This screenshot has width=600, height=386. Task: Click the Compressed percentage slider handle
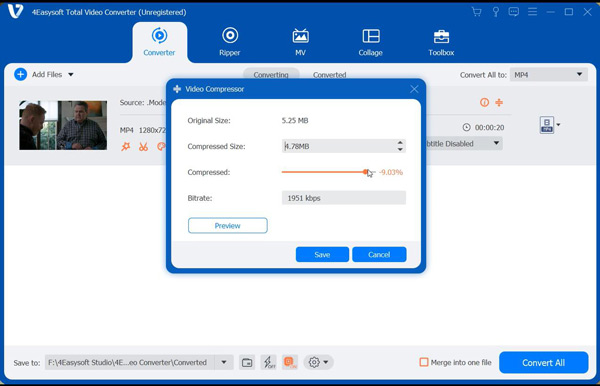coord(365,172)
